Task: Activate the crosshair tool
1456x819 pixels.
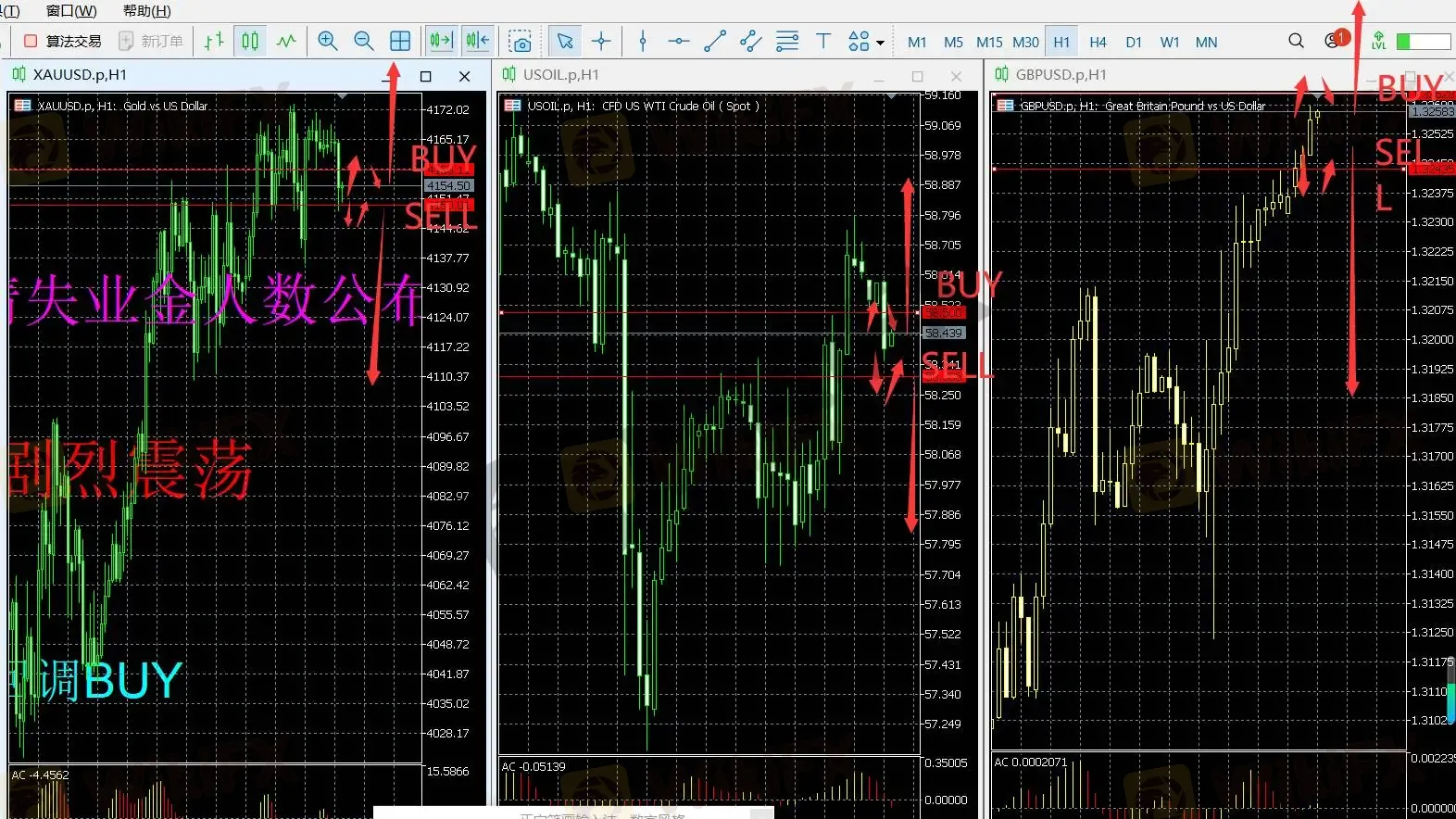Action: pos(601,41)
